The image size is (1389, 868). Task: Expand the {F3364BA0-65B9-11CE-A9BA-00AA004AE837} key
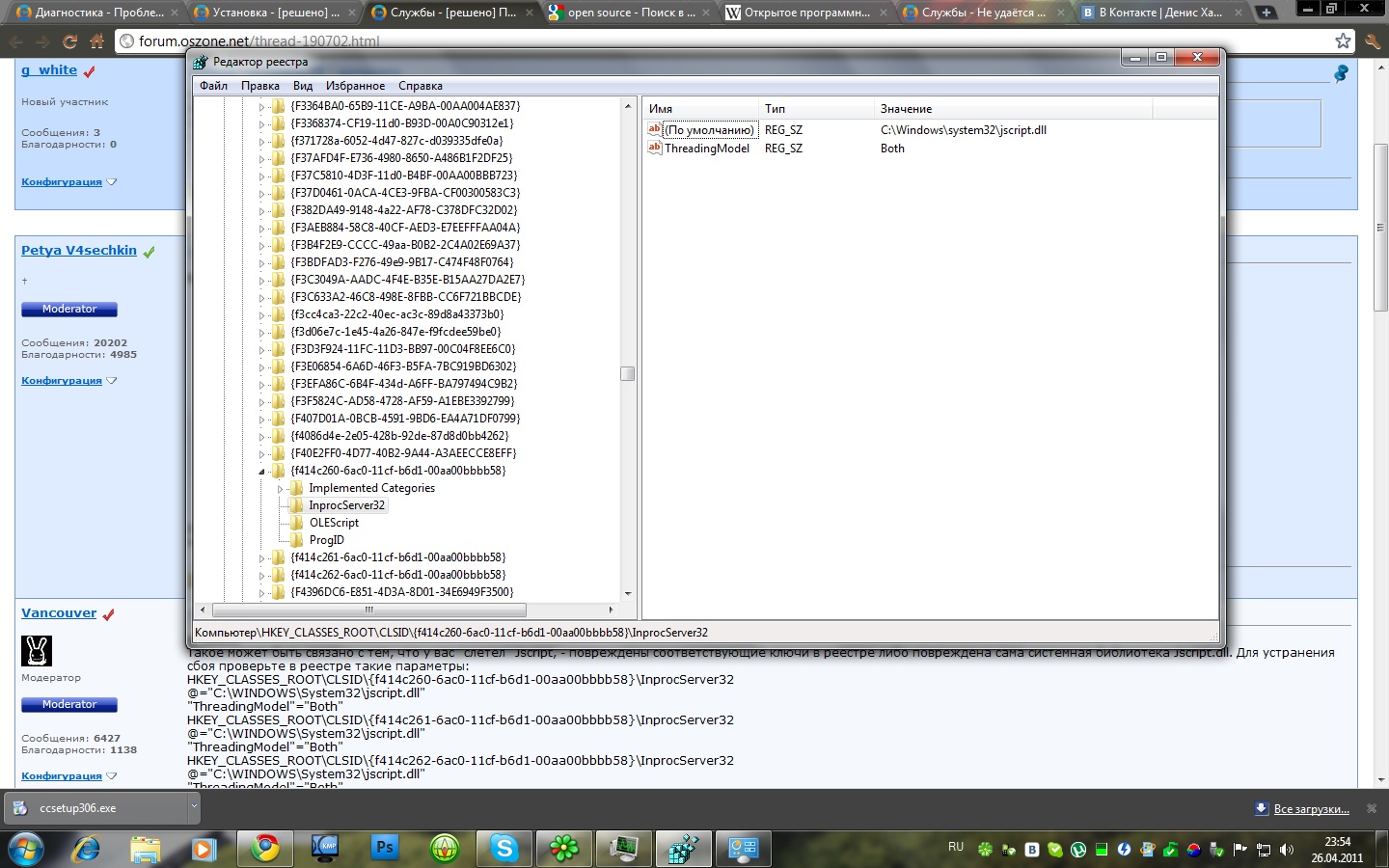261,106
